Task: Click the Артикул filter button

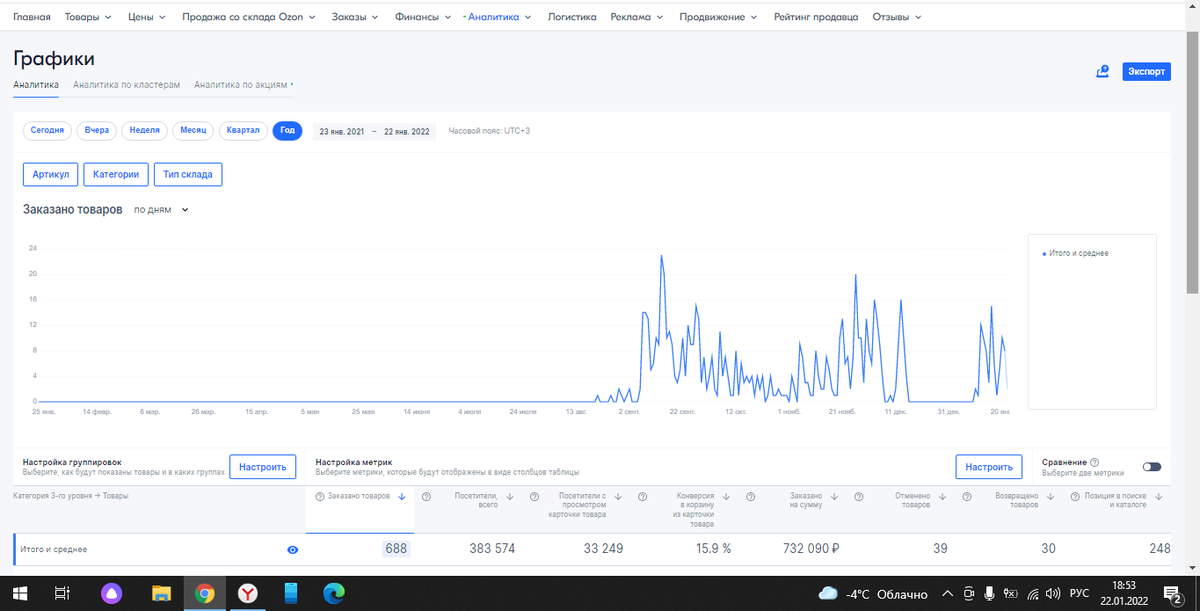Action: click(50, 174)
